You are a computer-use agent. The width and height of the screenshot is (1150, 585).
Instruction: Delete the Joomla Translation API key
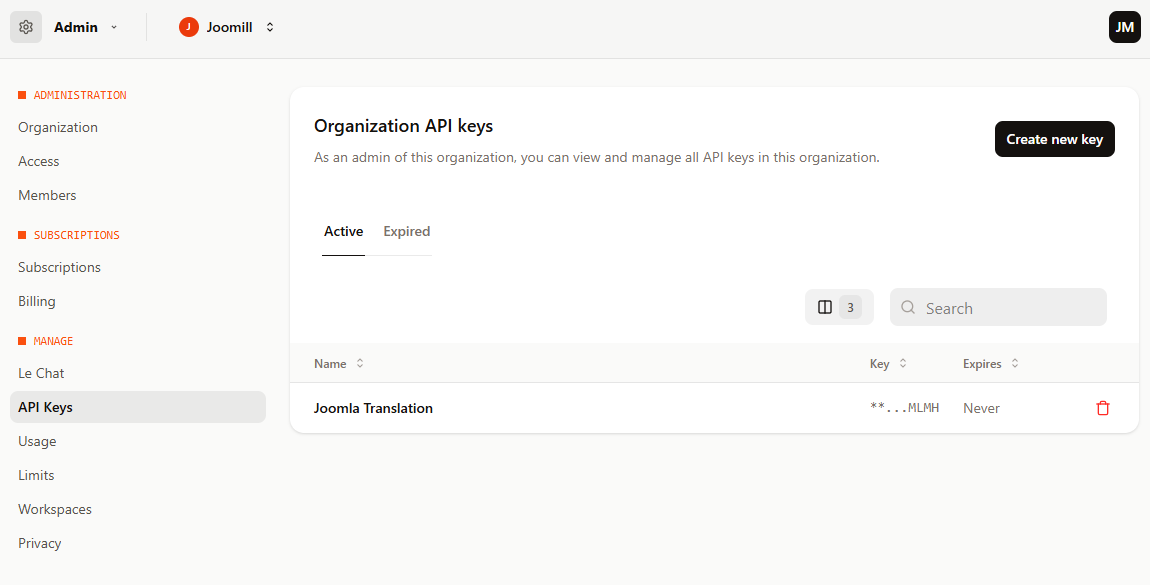pos(1103,408)
